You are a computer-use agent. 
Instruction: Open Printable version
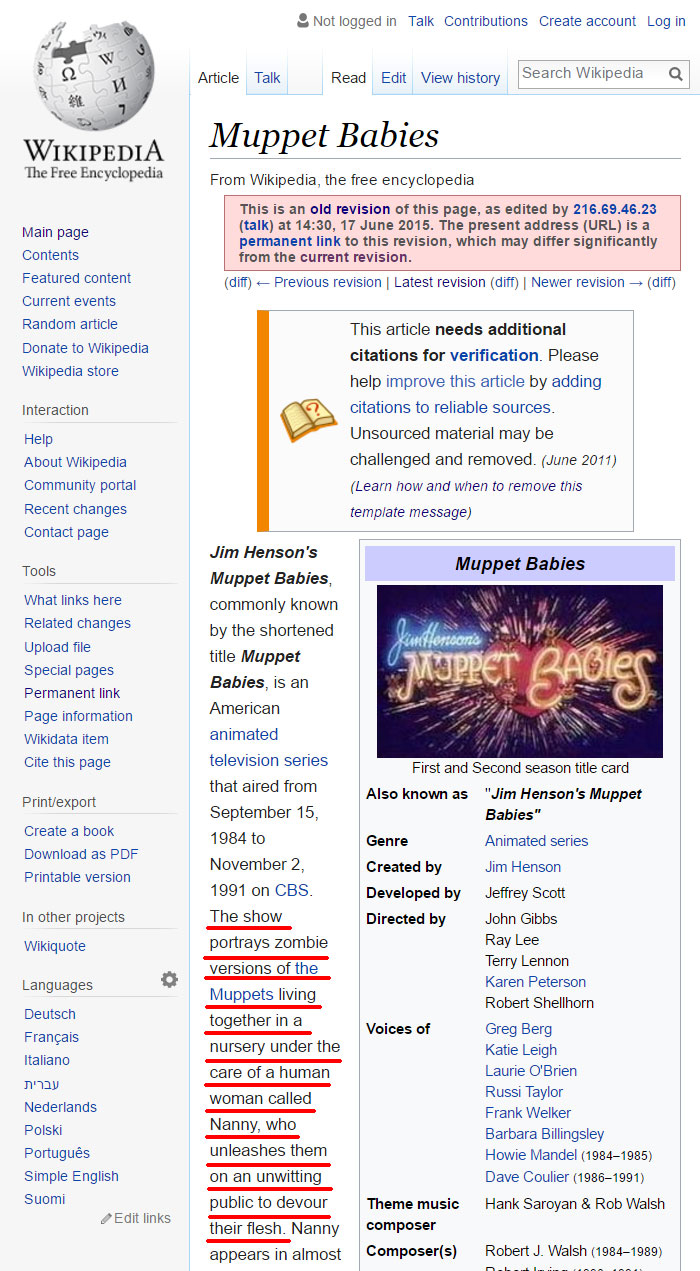pos(77,877)
